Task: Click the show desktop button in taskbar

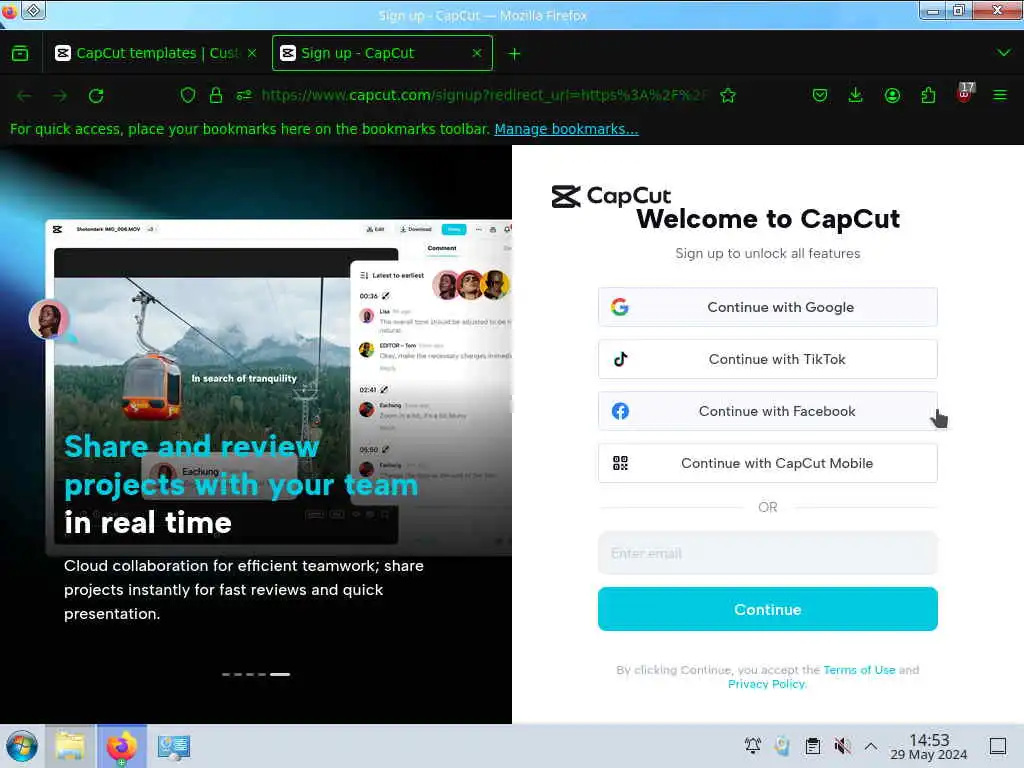Action: coord(998,746)
